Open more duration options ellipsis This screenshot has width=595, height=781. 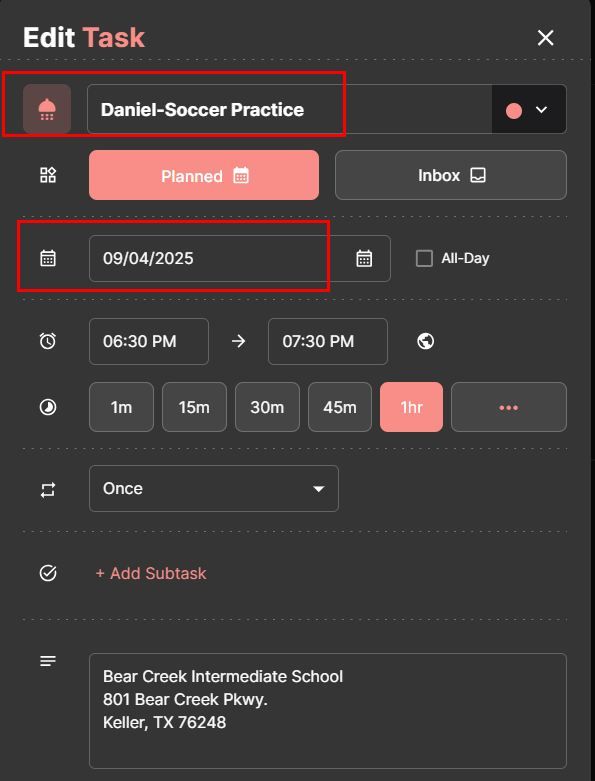pos(508,407)
